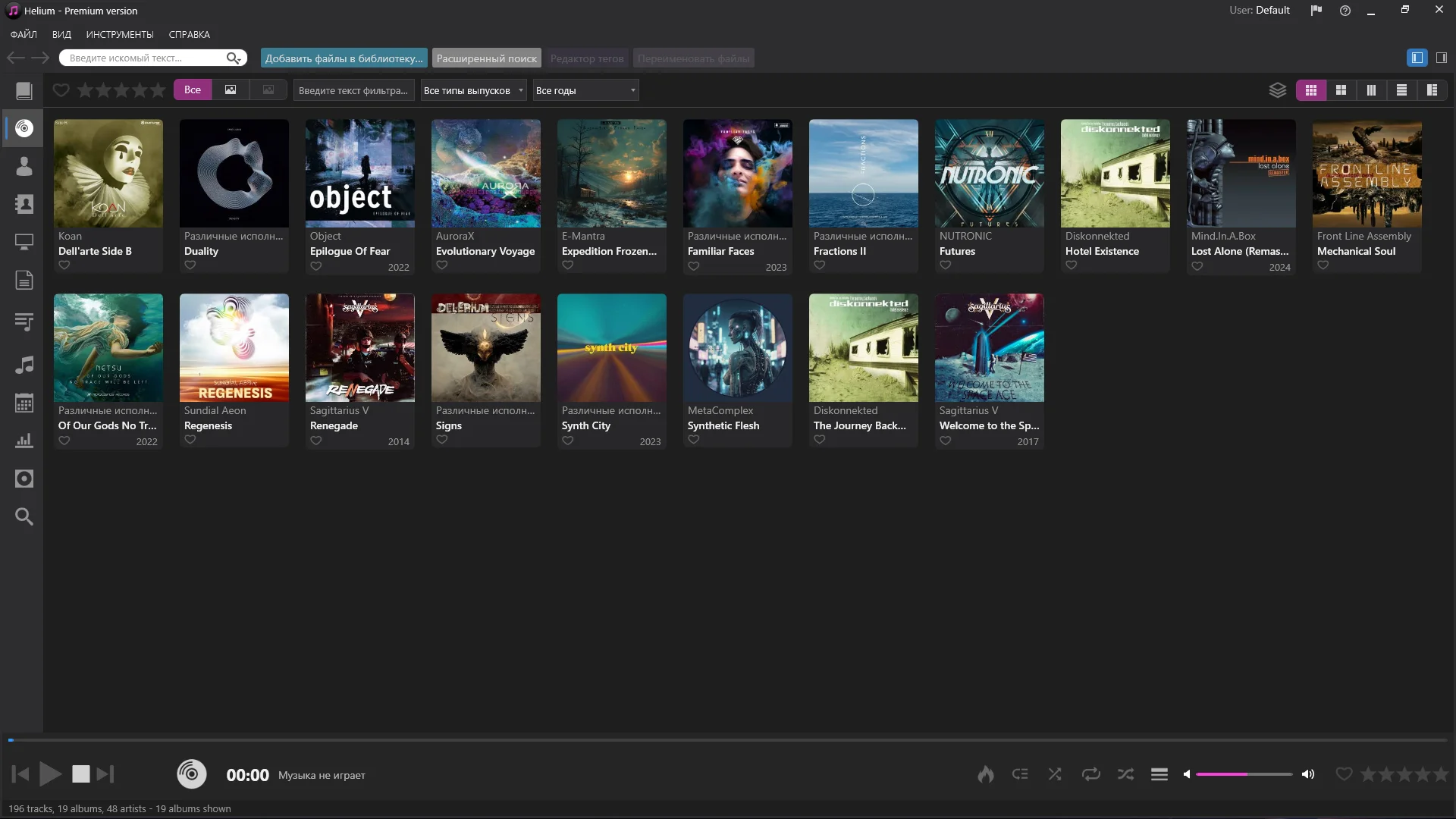Click the layers stack grouping icon
The width and height of the screenshot is (1456, 819).
[1278, 90]
